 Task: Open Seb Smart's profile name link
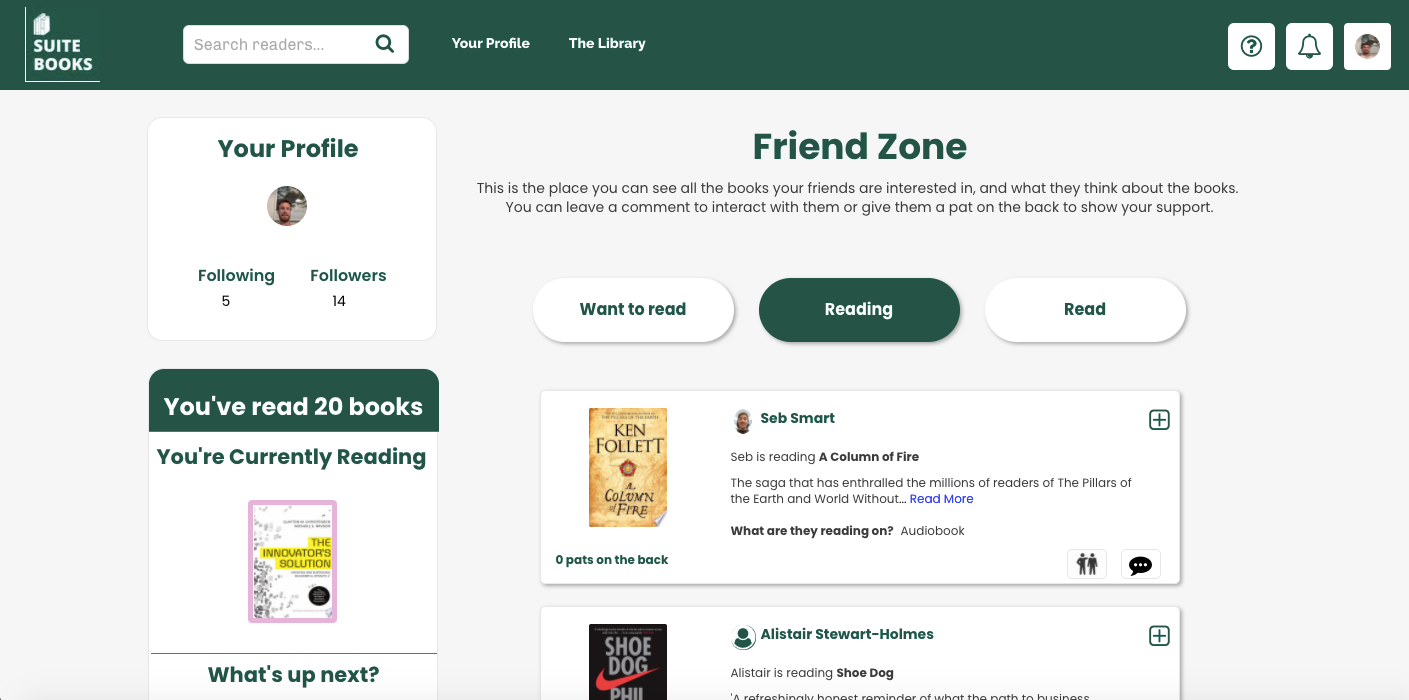click(797, 418)
